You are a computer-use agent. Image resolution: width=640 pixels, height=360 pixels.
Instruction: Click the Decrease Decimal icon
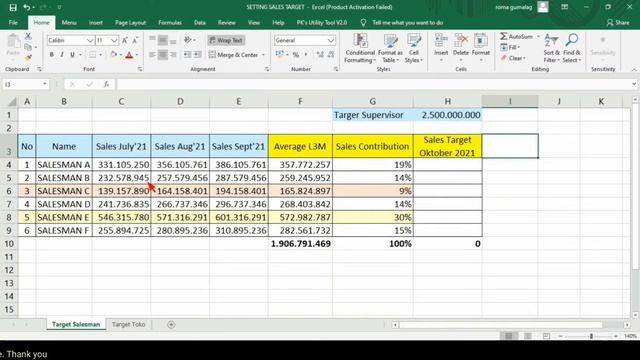331,55
